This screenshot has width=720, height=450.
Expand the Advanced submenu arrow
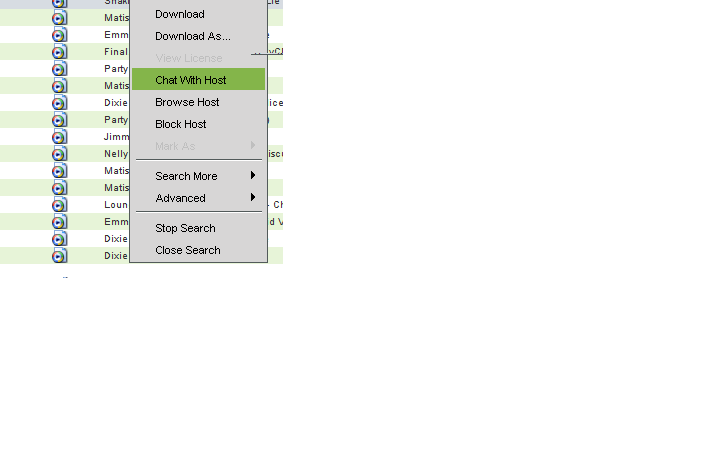253,198
